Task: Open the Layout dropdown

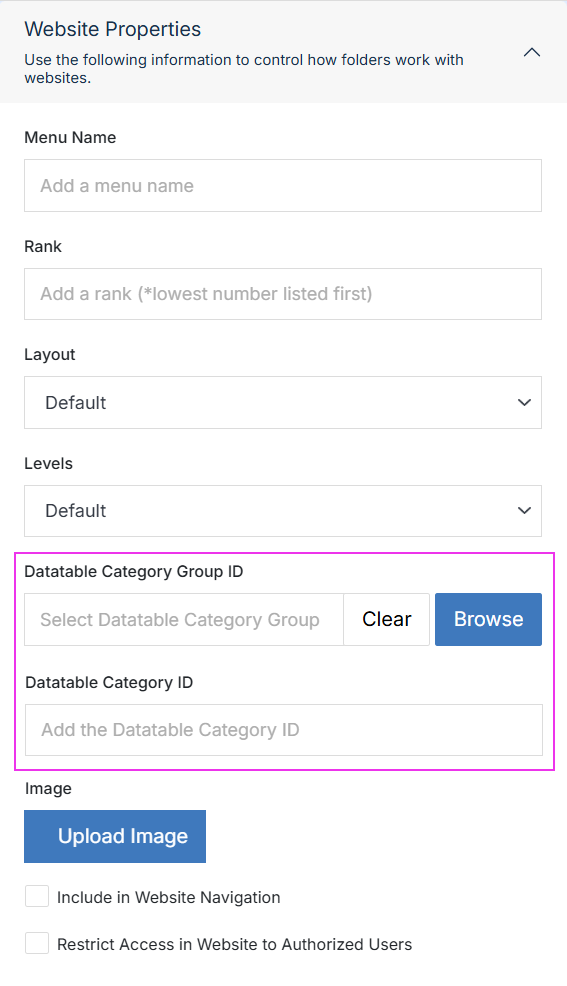Action: [x=283, y=402]
